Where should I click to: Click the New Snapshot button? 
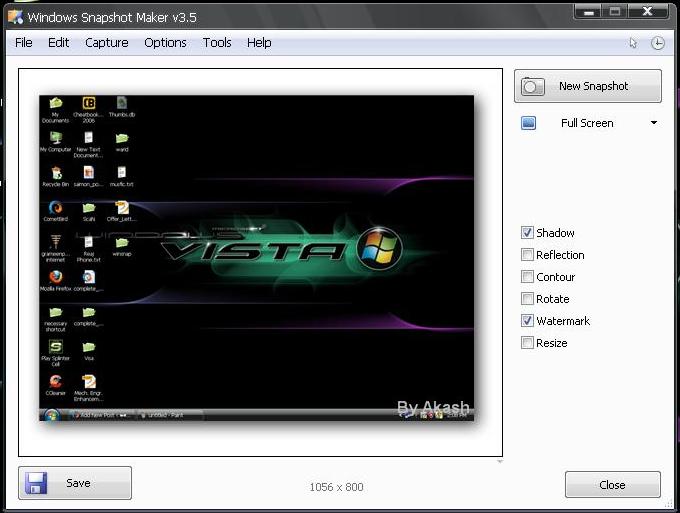click(588, 86)
